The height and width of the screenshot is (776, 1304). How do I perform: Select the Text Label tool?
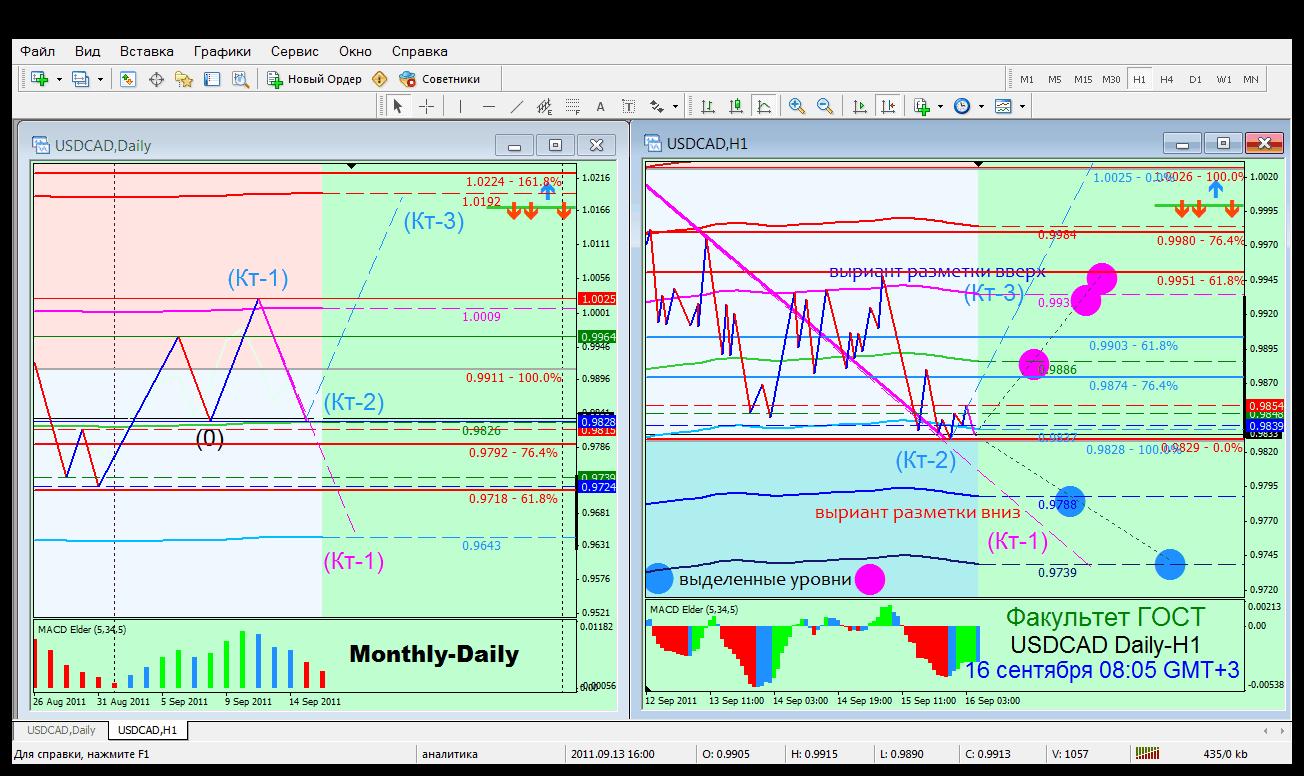click(x=628, y=106)
